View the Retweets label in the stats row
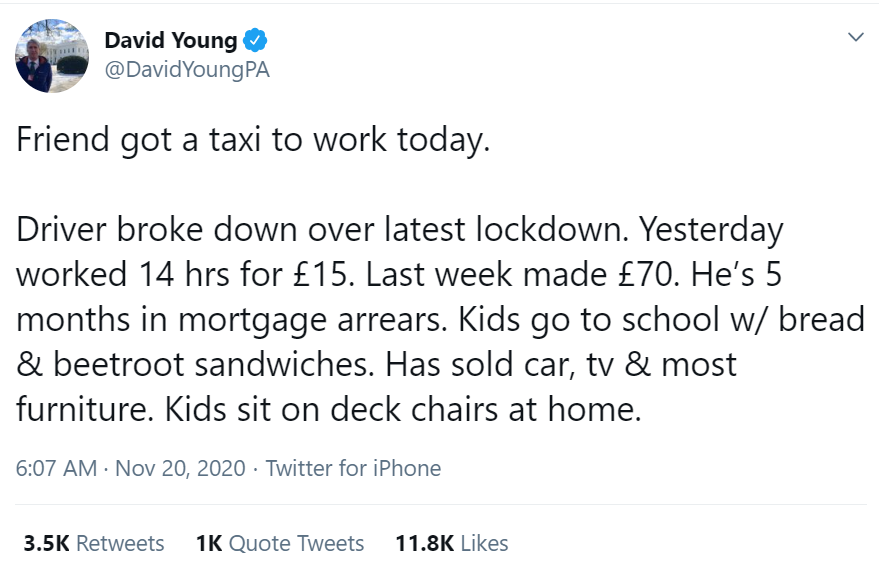Viewport: 879px width, 568px height. tap(120, 543)
